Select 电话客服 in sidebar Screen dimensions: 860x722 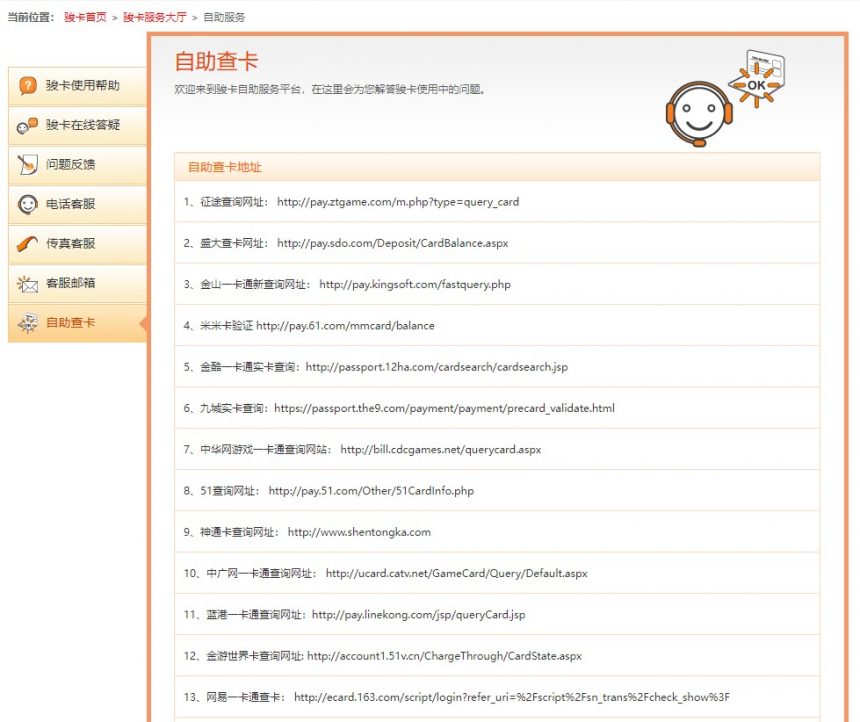point(78,205)
